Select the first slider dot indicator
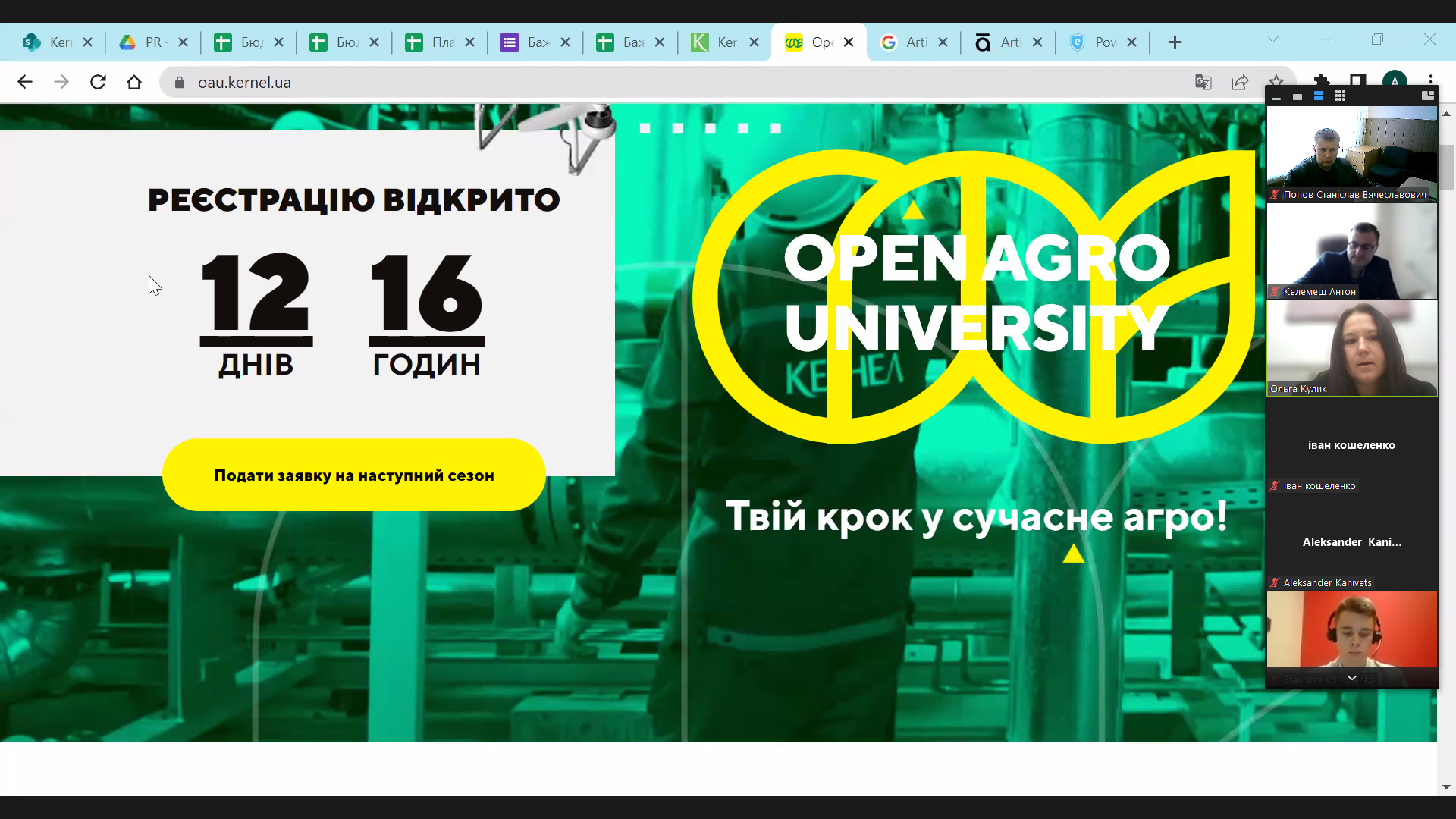This screenshot has width=1456, height=819. tap(645, 128)
